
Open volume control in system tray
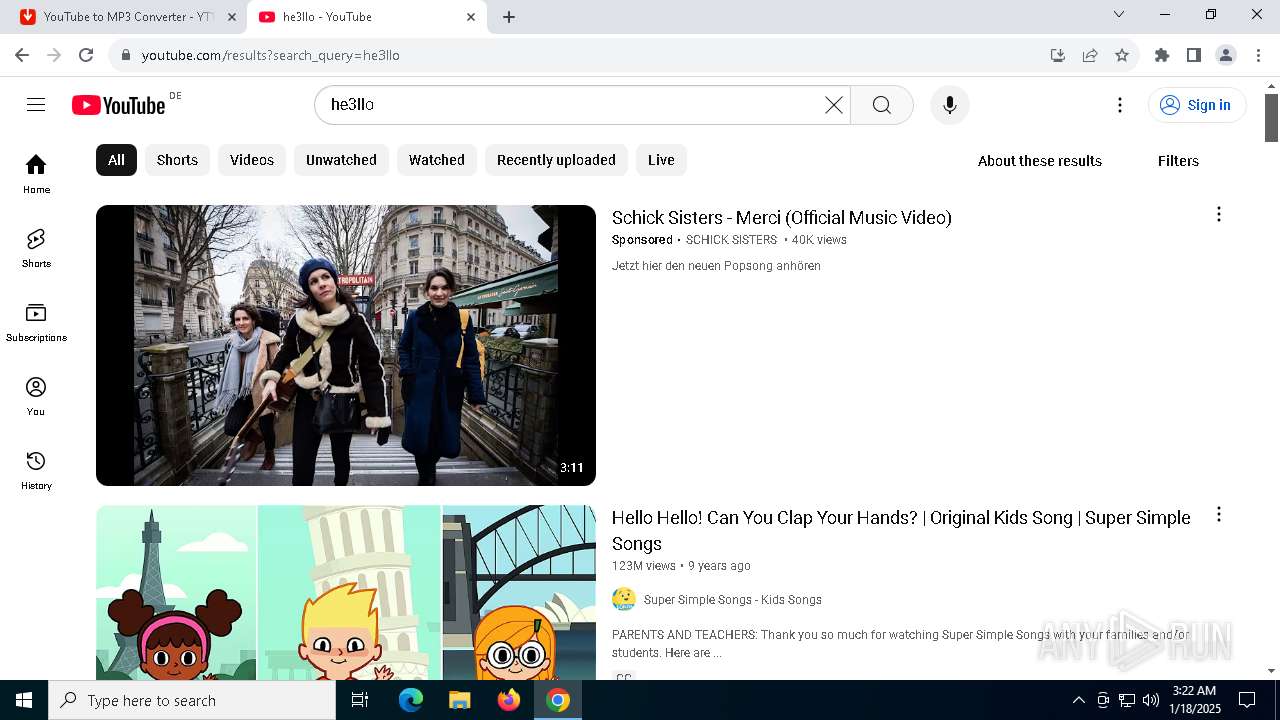tap(1151, 700)
